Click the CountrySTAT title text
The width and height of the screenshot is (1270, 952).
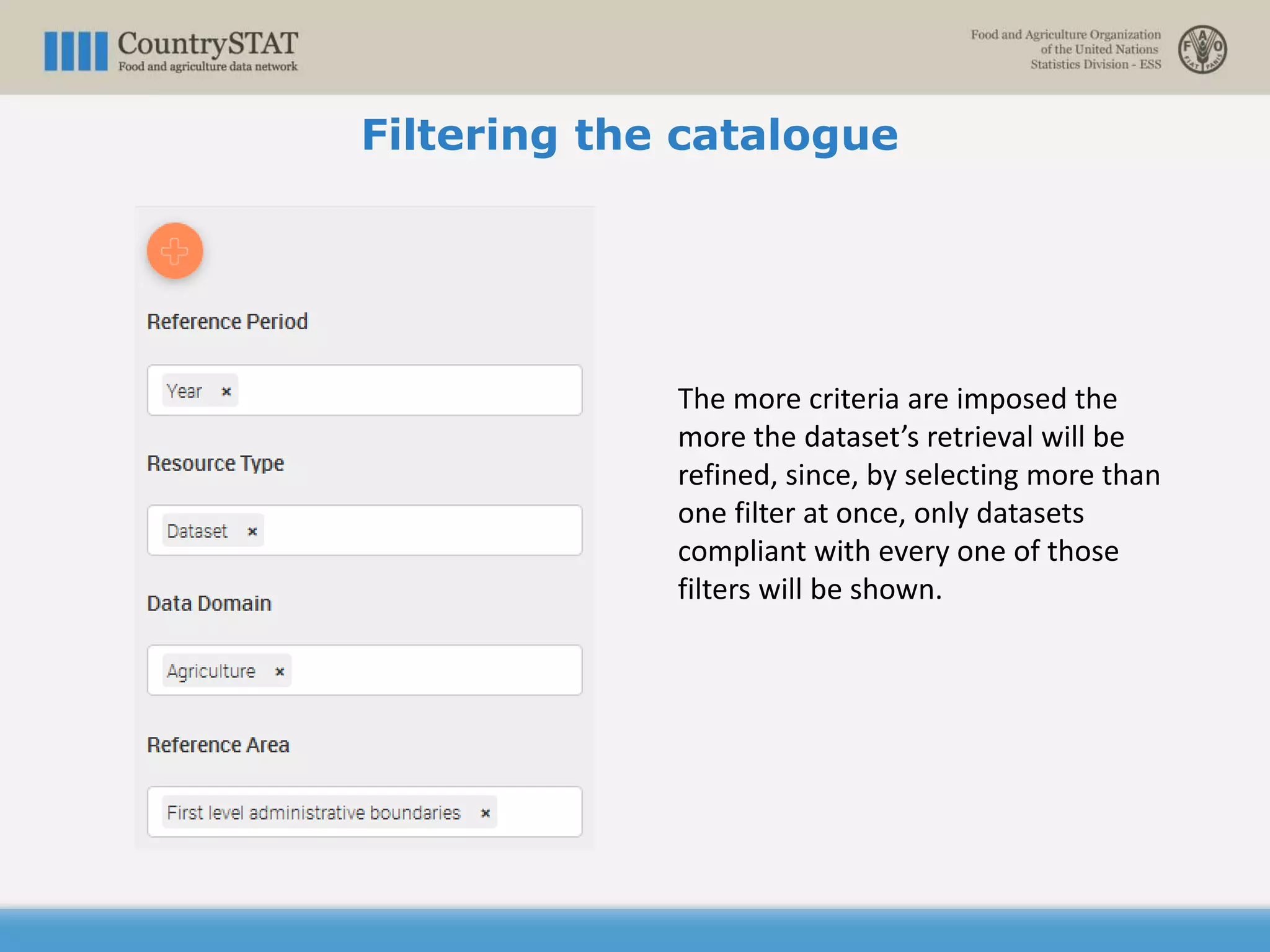[208, 43]
